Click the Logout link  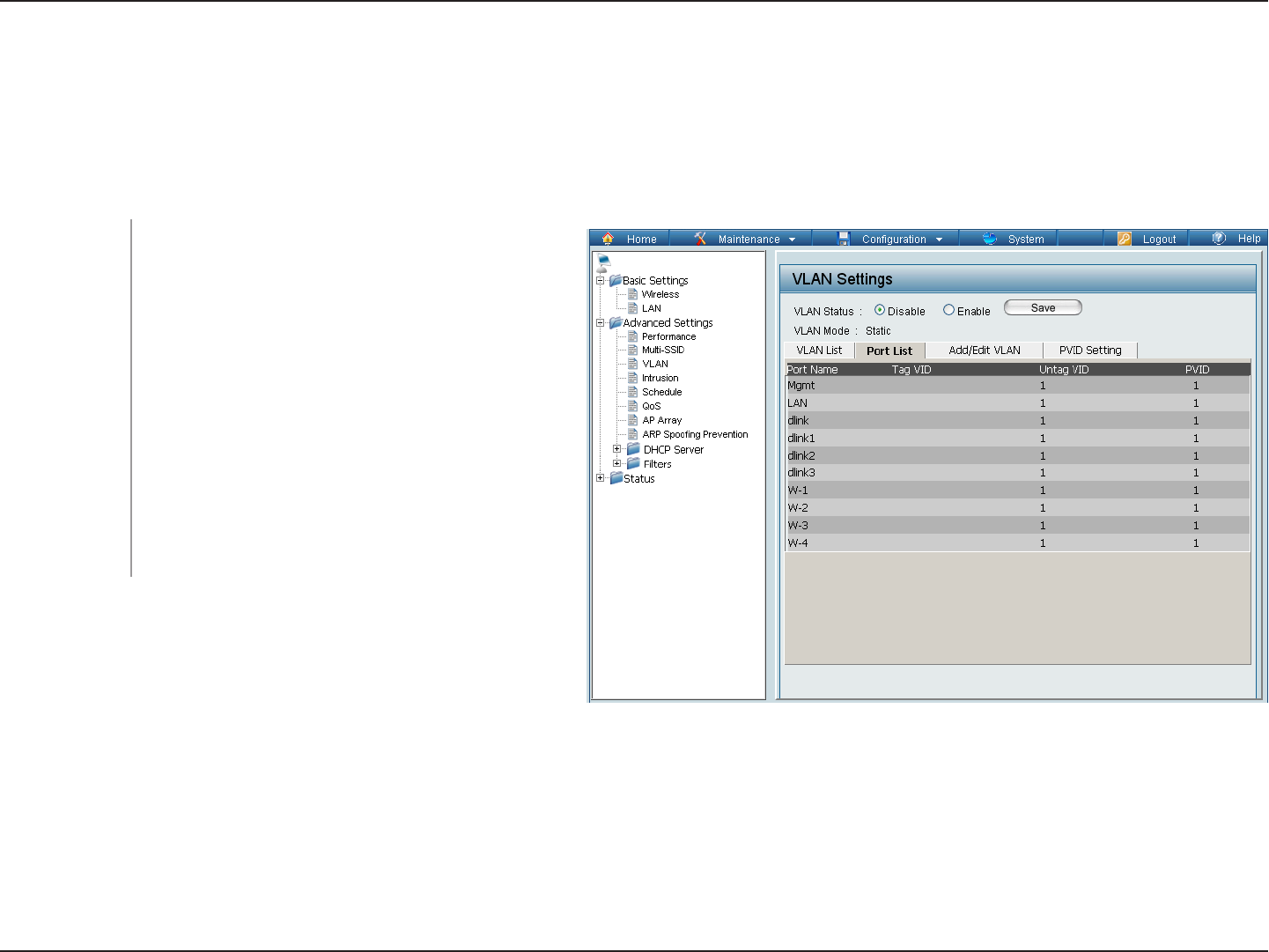point(1159,240)
